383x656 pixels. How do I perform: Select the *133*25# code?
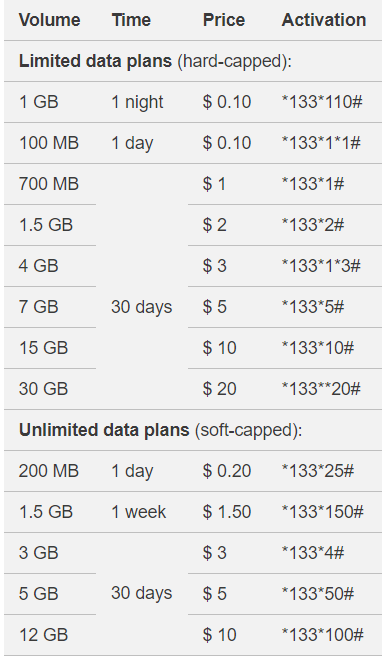[318, 471]
